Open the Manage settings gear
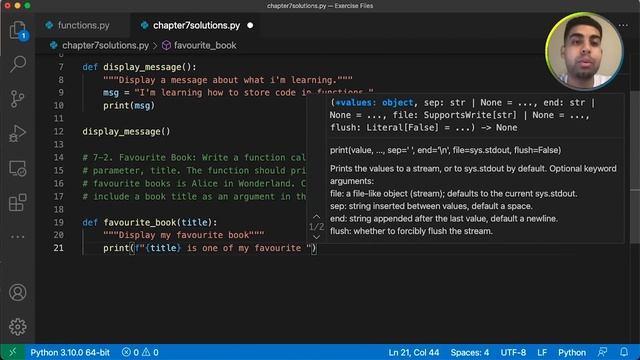Image resolution: width=640 pixels, height=360 pixels. (x=18, y=327)
